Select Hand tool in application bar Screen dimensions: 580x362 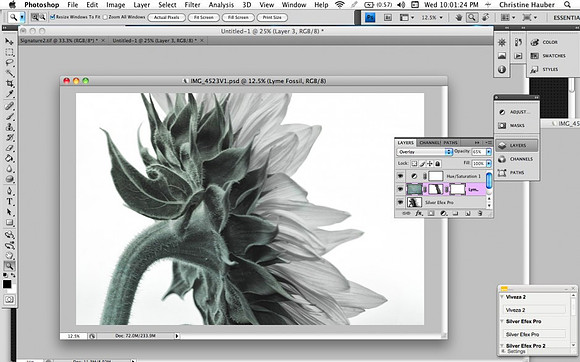point(459,17)
